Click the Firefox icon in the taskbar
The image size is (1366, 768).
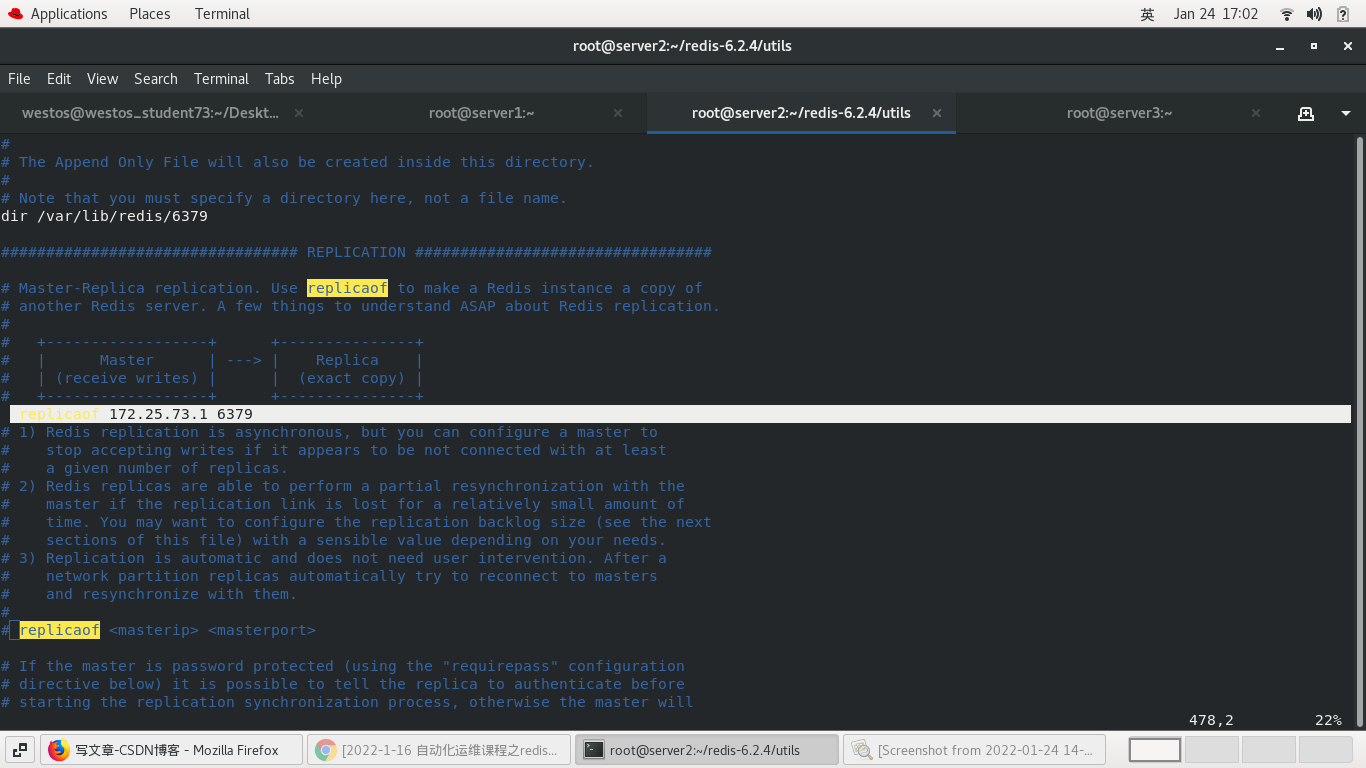point(58,750)
